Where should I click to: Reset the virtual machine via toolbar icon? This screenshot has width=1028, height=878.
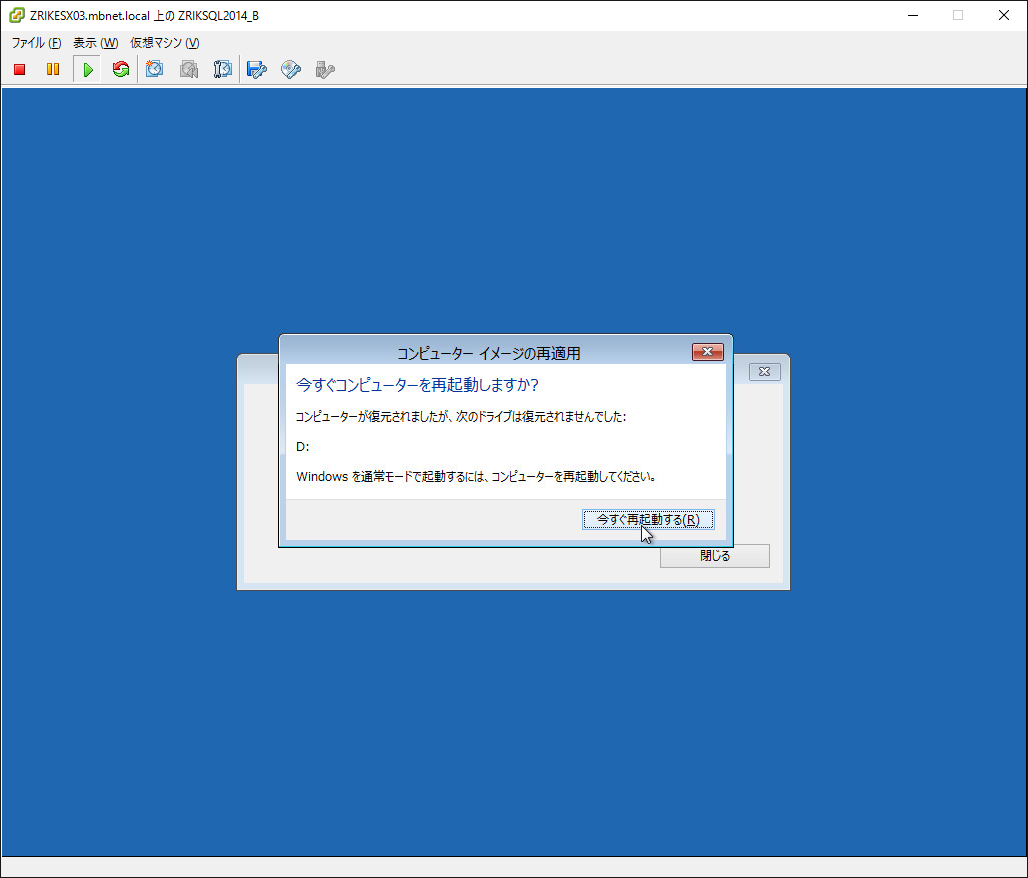pyautogui.click(x=121, y=70)
